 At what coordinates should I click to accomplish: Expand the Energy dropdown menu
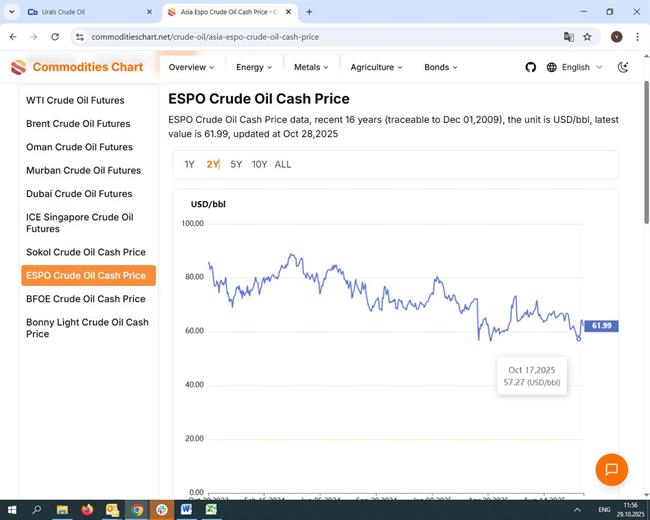pos(254,67)
